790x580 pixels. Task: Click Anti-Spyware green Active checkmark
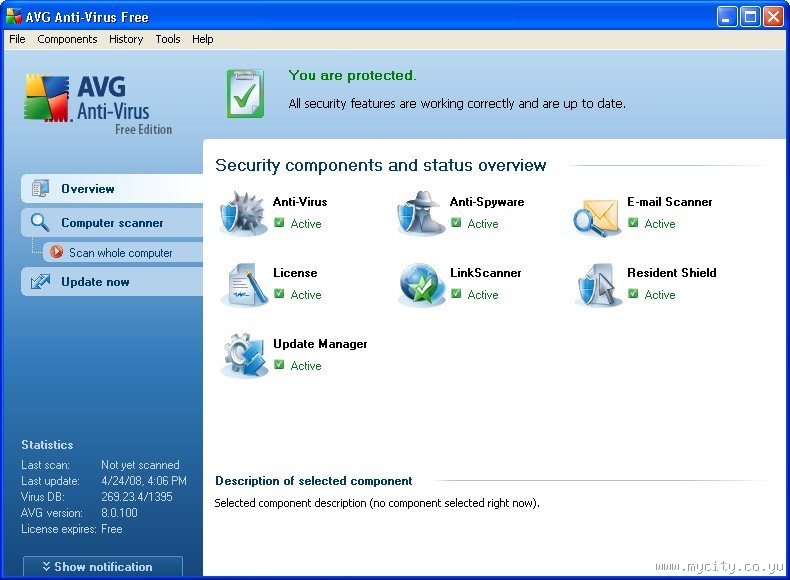pos(456,222)
